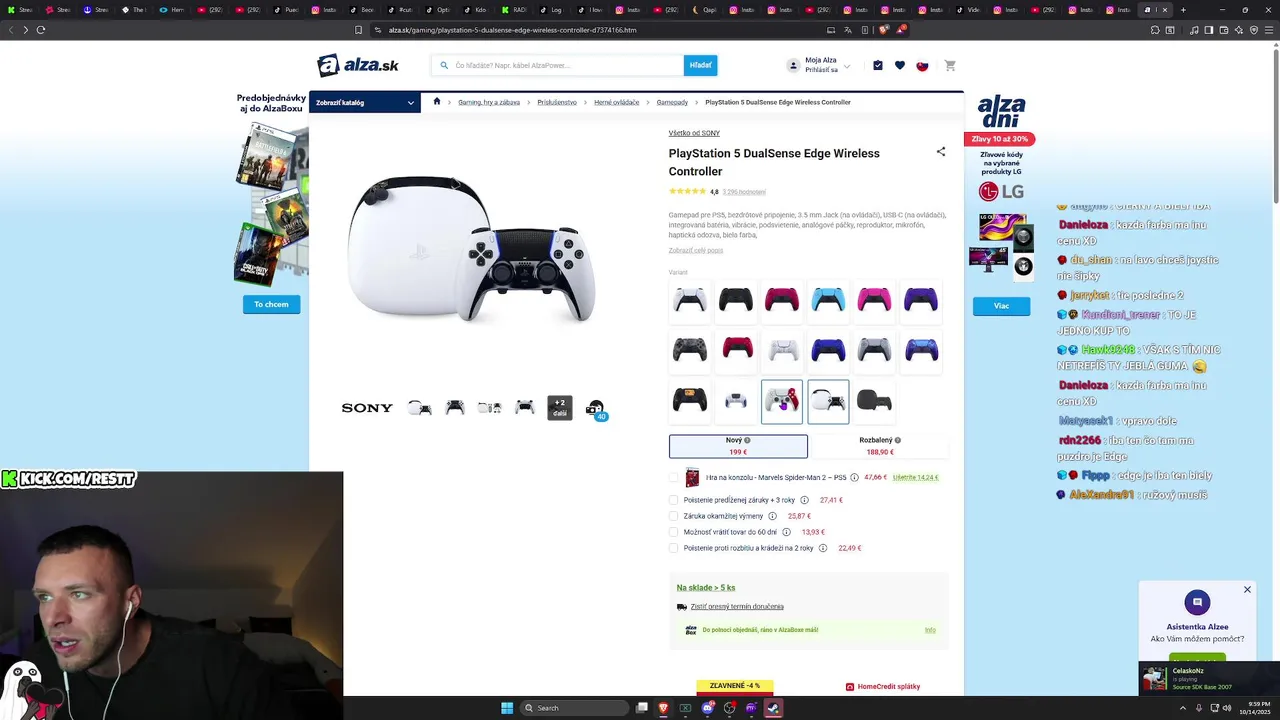Expand Zobraziť katalóg dropdown
The image size is (1280, 720).
pos(365,102)
